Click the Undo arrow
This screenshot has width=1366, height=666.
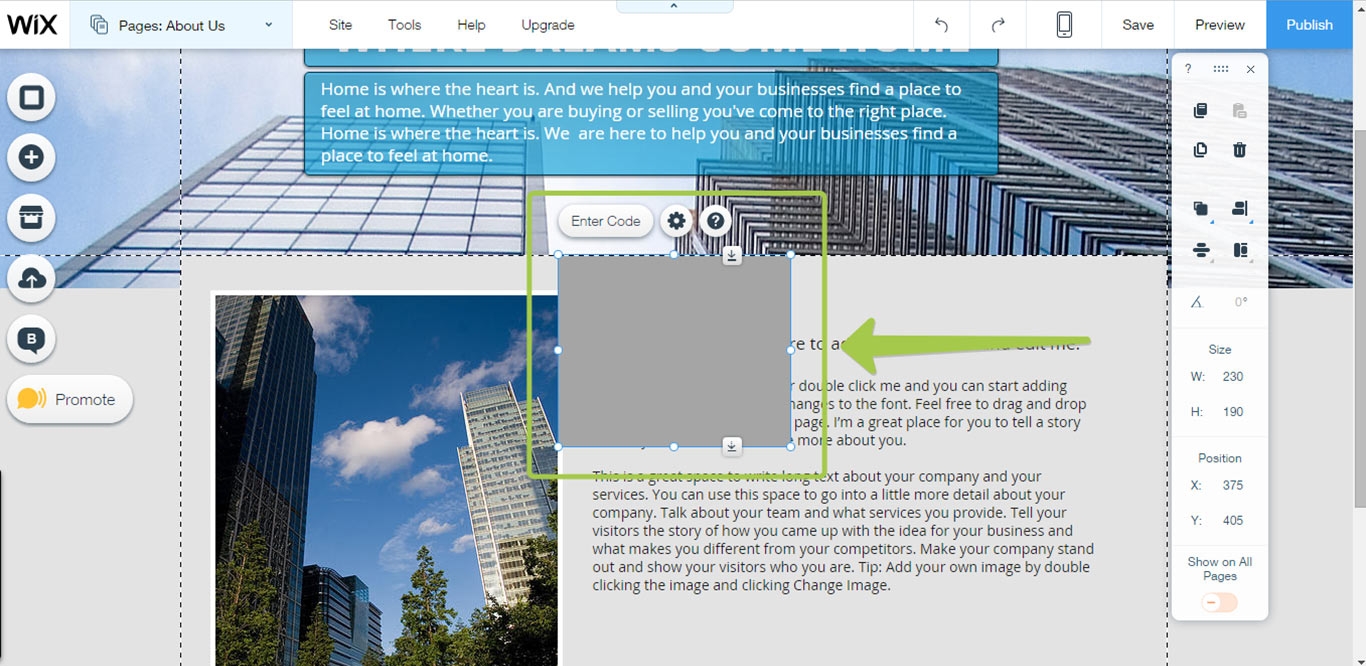941,25
